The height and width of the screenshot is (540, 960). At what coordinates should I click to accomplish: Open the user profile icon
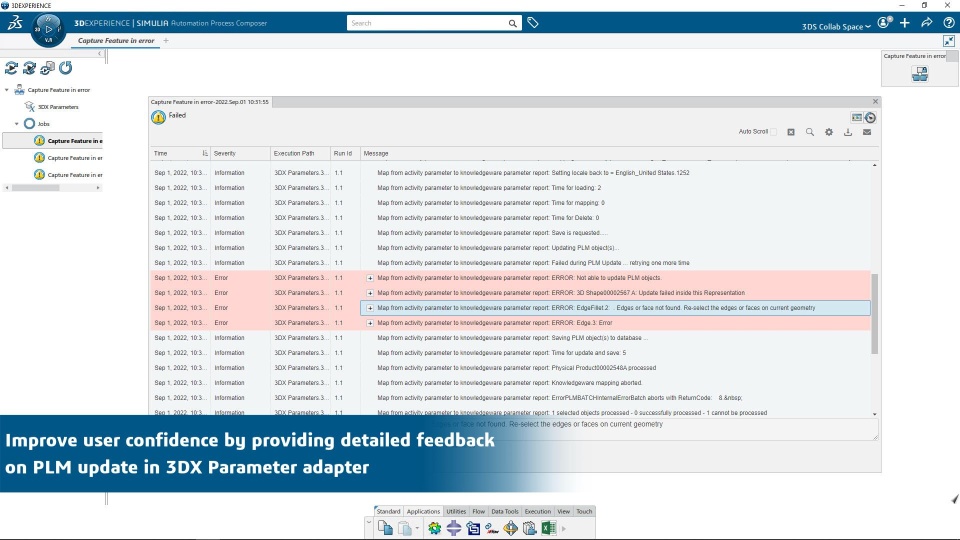(x=884, y=23)
